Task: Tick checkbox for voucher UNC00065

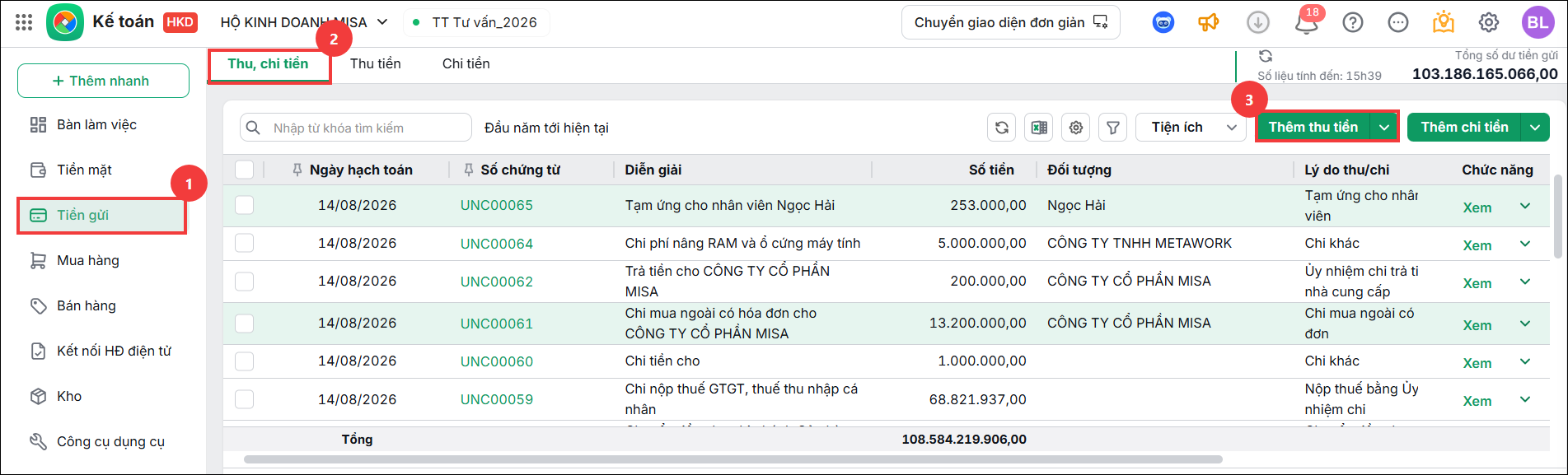Action: [x=244, y=205]
